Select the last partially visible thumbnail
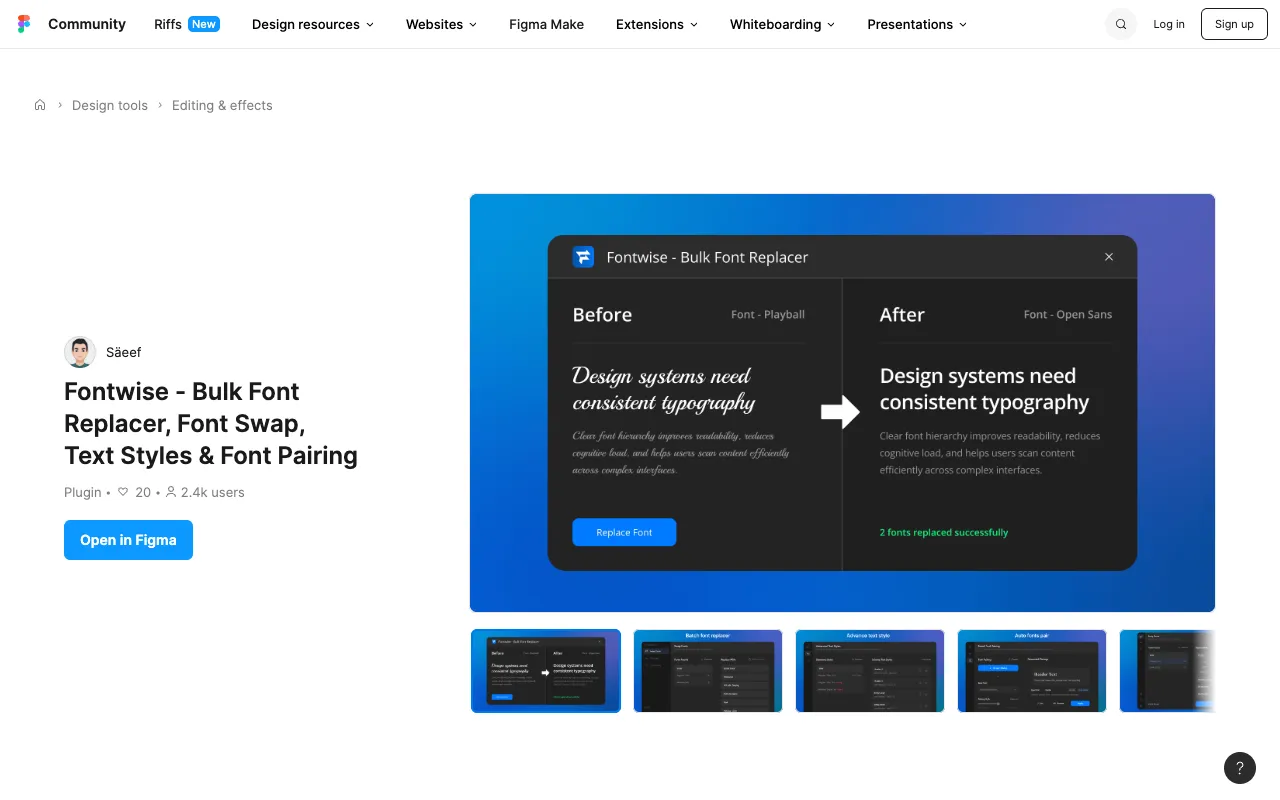Screen dimensions: 1280x800 coord(1167,671)
